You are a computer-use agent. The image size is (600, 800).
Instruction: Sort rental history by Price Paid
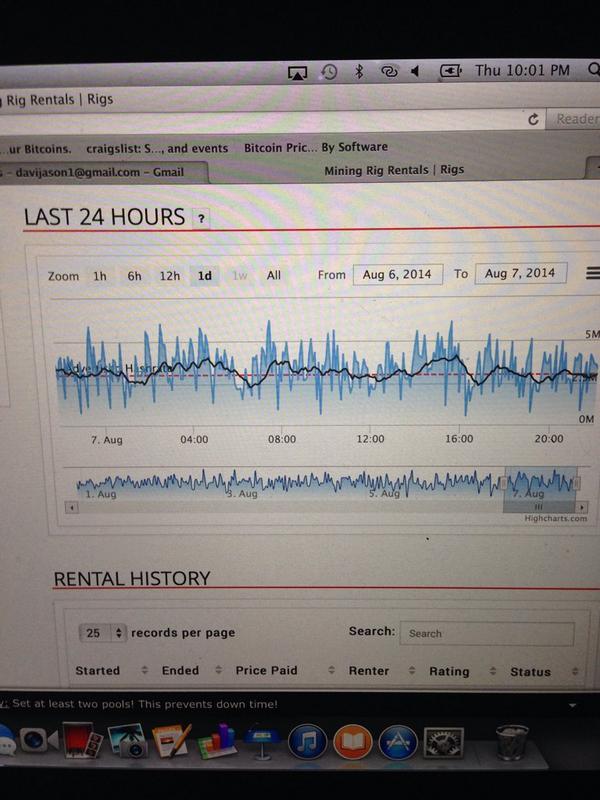click(x=285, y=670)
